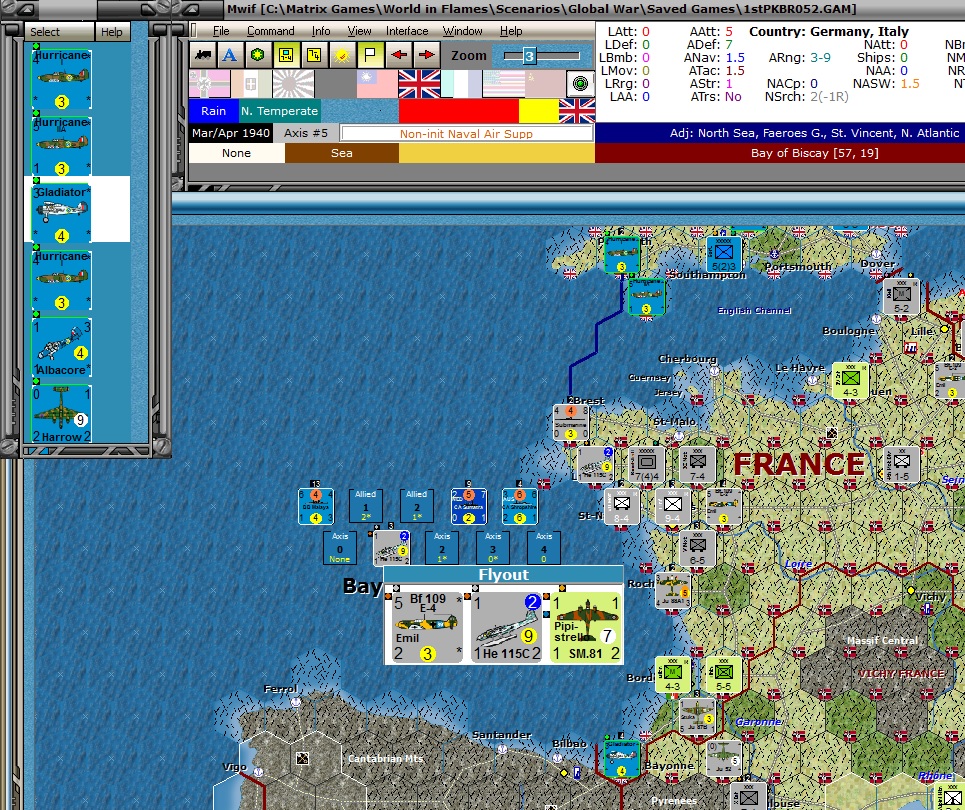This screenshot has height=810, width=965.
Task: Click the Allied 2 sea box
Action: [x=417, y=506]
